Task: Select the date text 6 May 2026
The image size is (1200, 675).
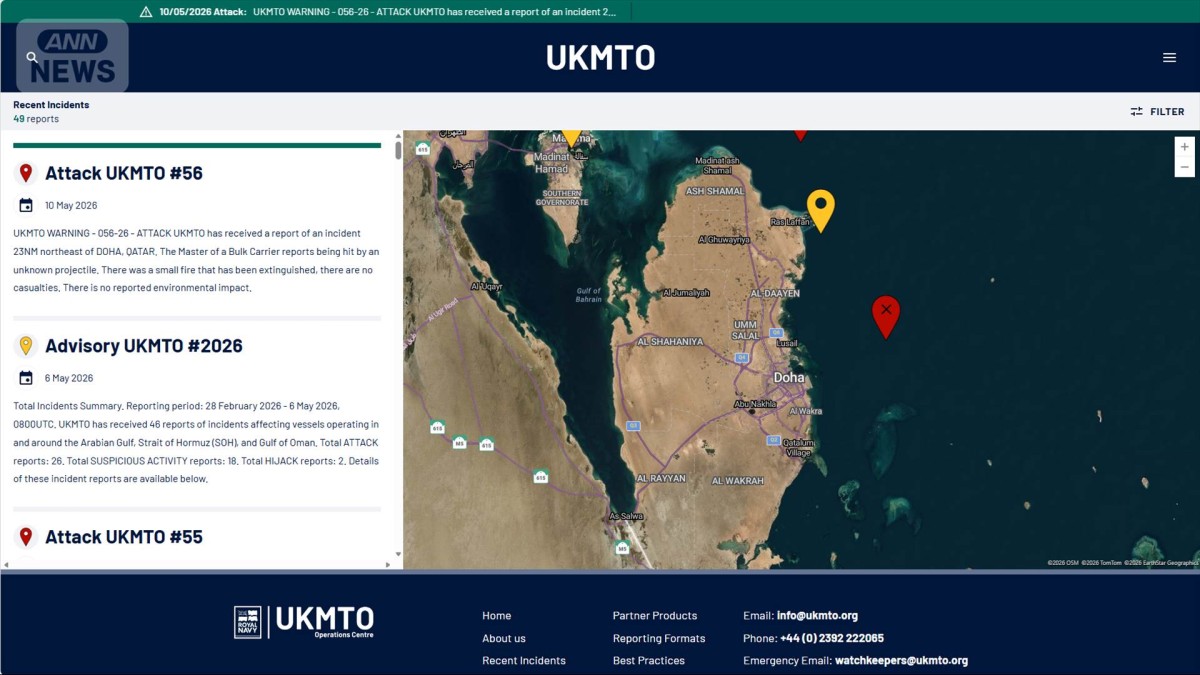Action: pyautogui.click(x=69, y=379)
